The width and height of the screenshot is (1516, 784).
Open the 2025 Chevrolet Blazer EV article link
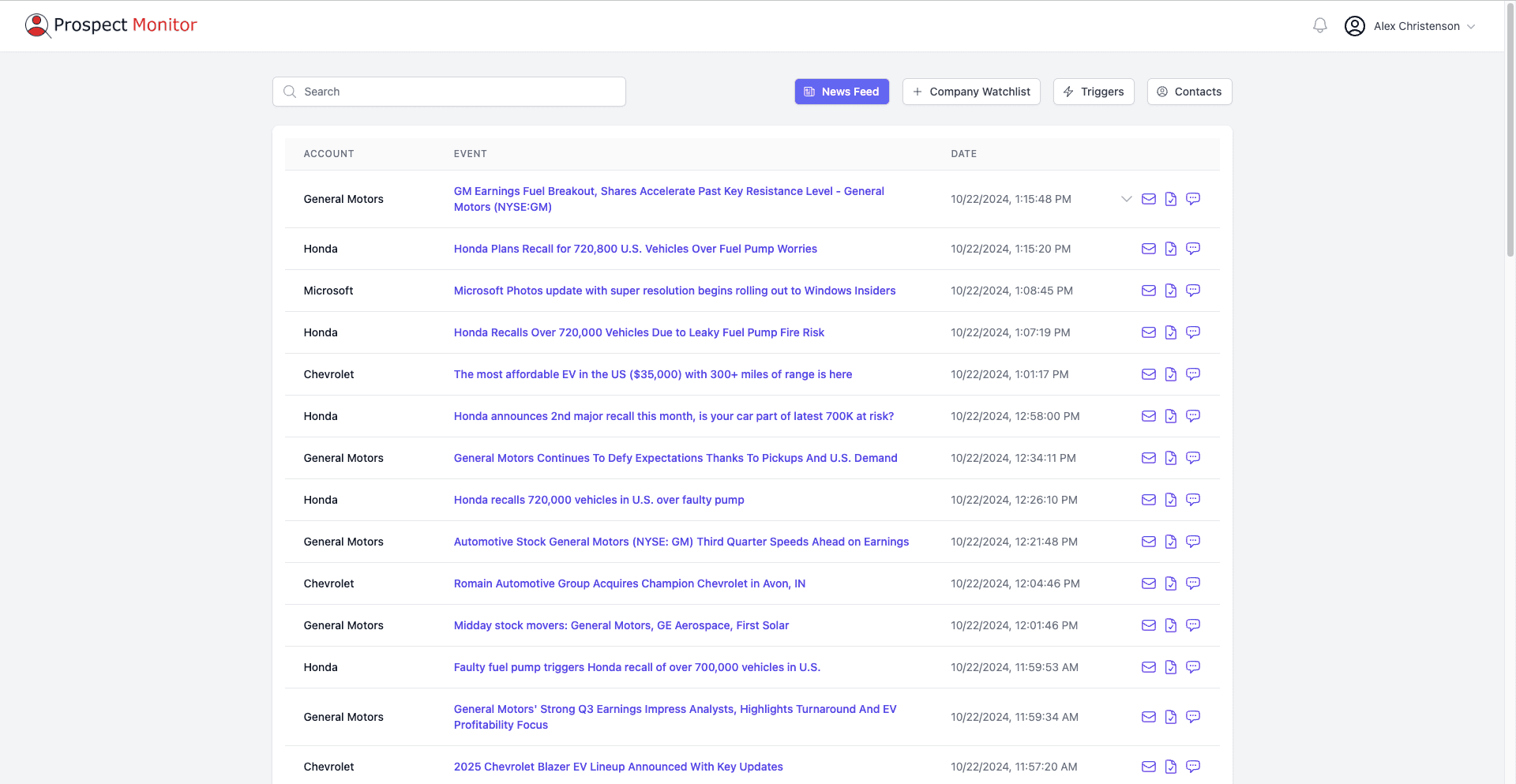point(618,767)
